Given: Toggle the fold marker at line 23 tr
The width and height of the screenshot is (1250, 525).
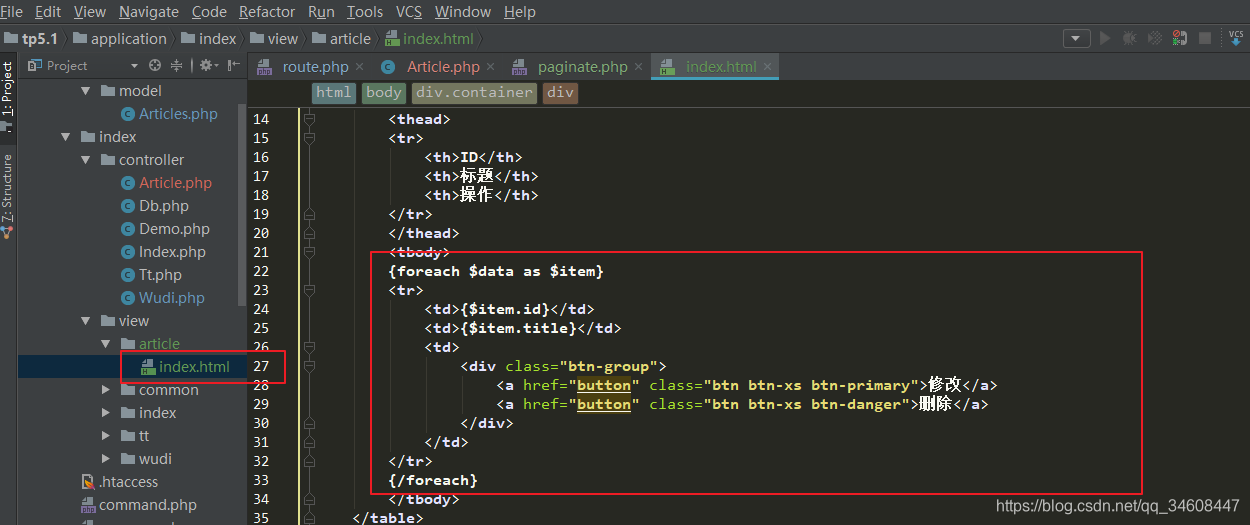Looking at the screenshot, I should [310, 290].
